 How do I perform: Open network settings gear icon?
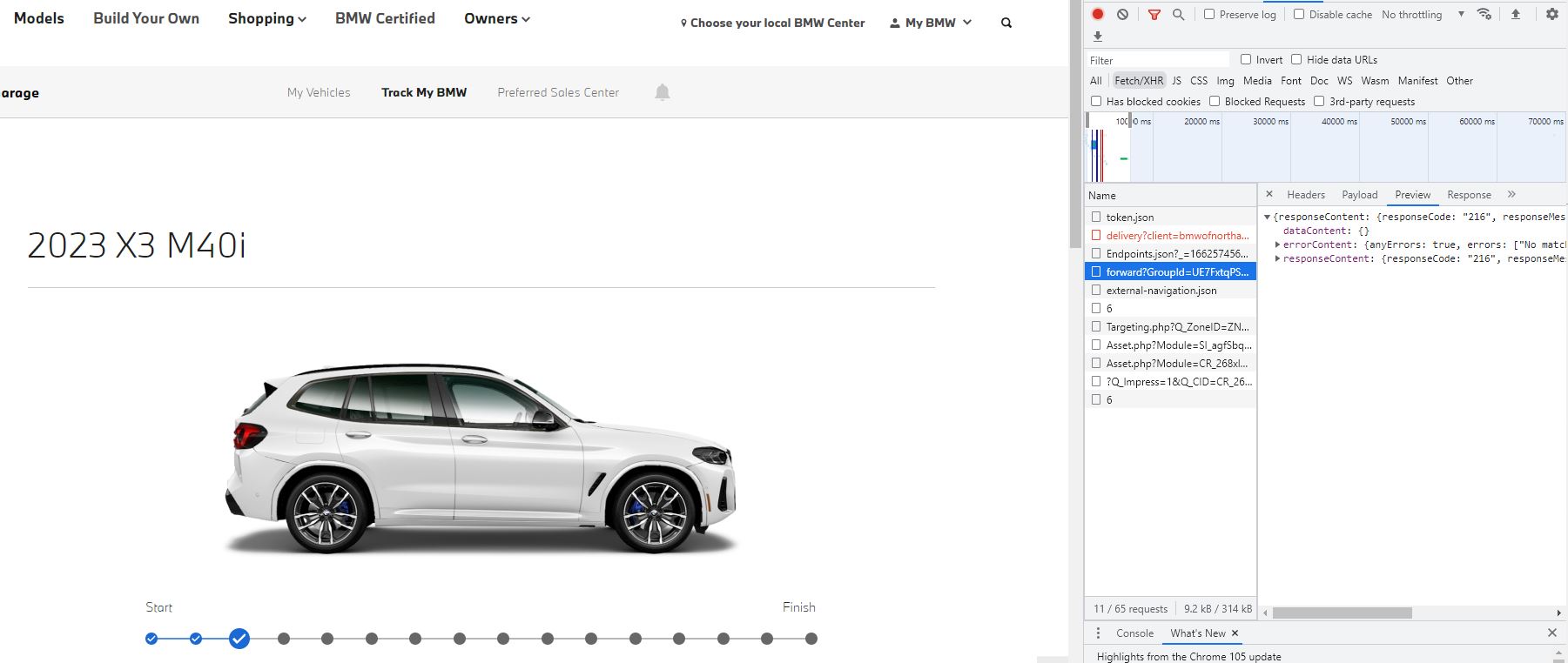click(1552, 14)
